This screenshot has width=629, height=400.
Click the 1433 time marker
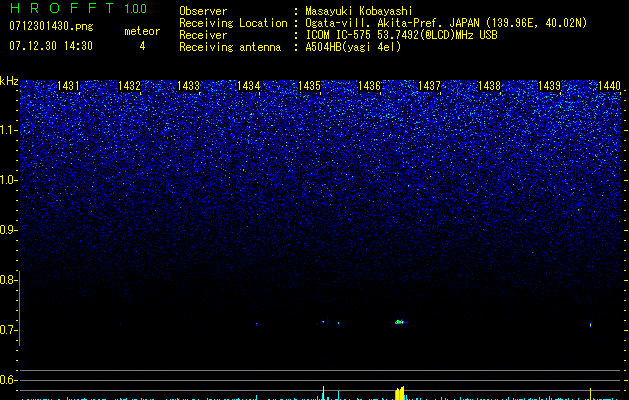pos(189,86)
